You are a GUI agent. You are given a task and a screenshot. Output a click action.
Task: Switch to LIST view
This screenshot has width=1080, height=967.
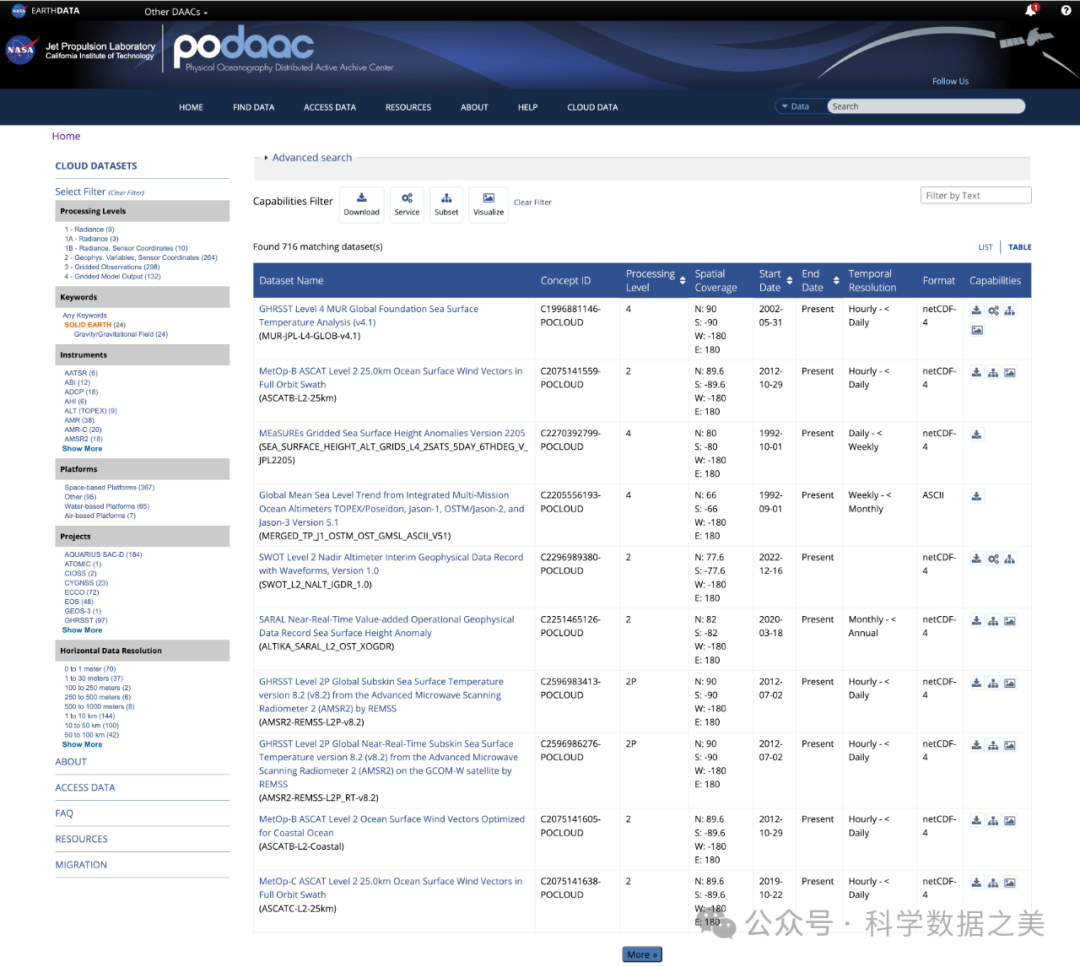click(x=985, y=247)
